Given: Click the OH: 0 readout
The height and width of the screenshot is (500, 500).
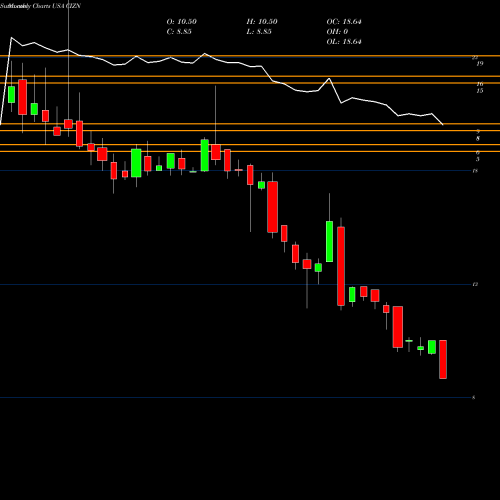Looking at the screenshot, I should [337, 32].
